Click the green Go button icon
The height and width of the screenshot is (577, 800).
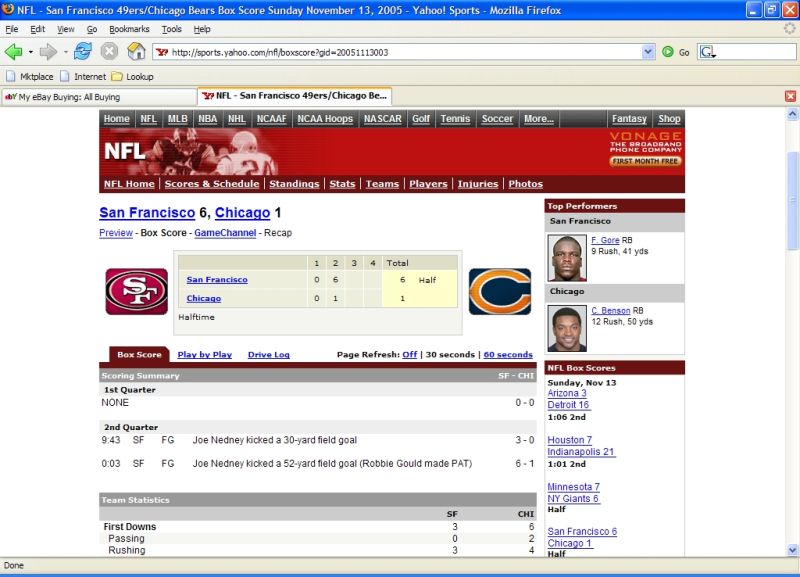(667, 52)
